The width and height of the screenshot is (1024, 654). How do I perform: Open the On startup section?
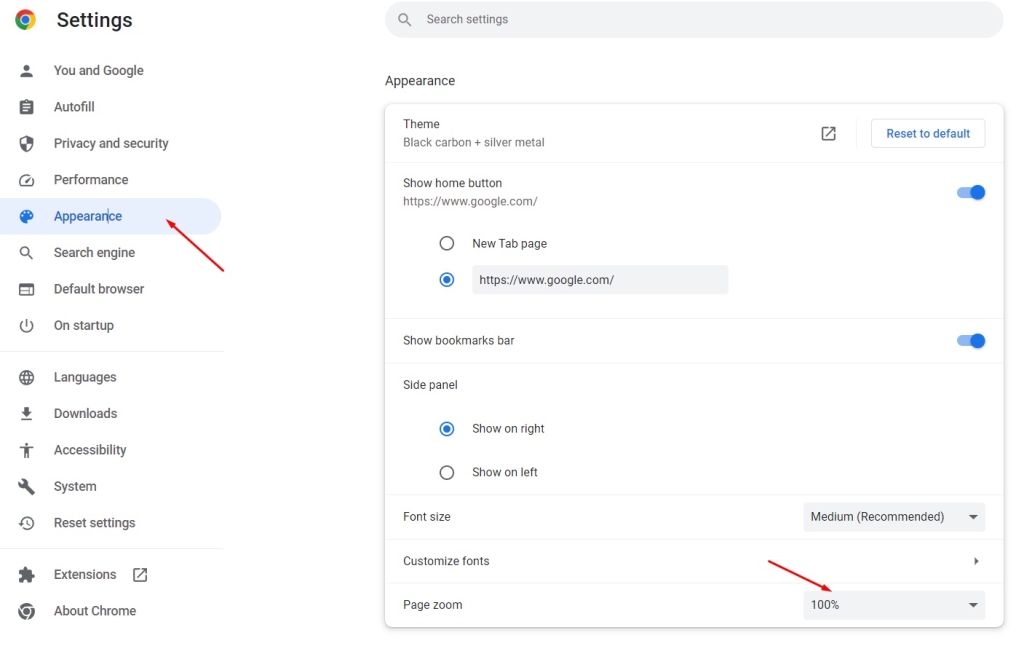(84, 325)
